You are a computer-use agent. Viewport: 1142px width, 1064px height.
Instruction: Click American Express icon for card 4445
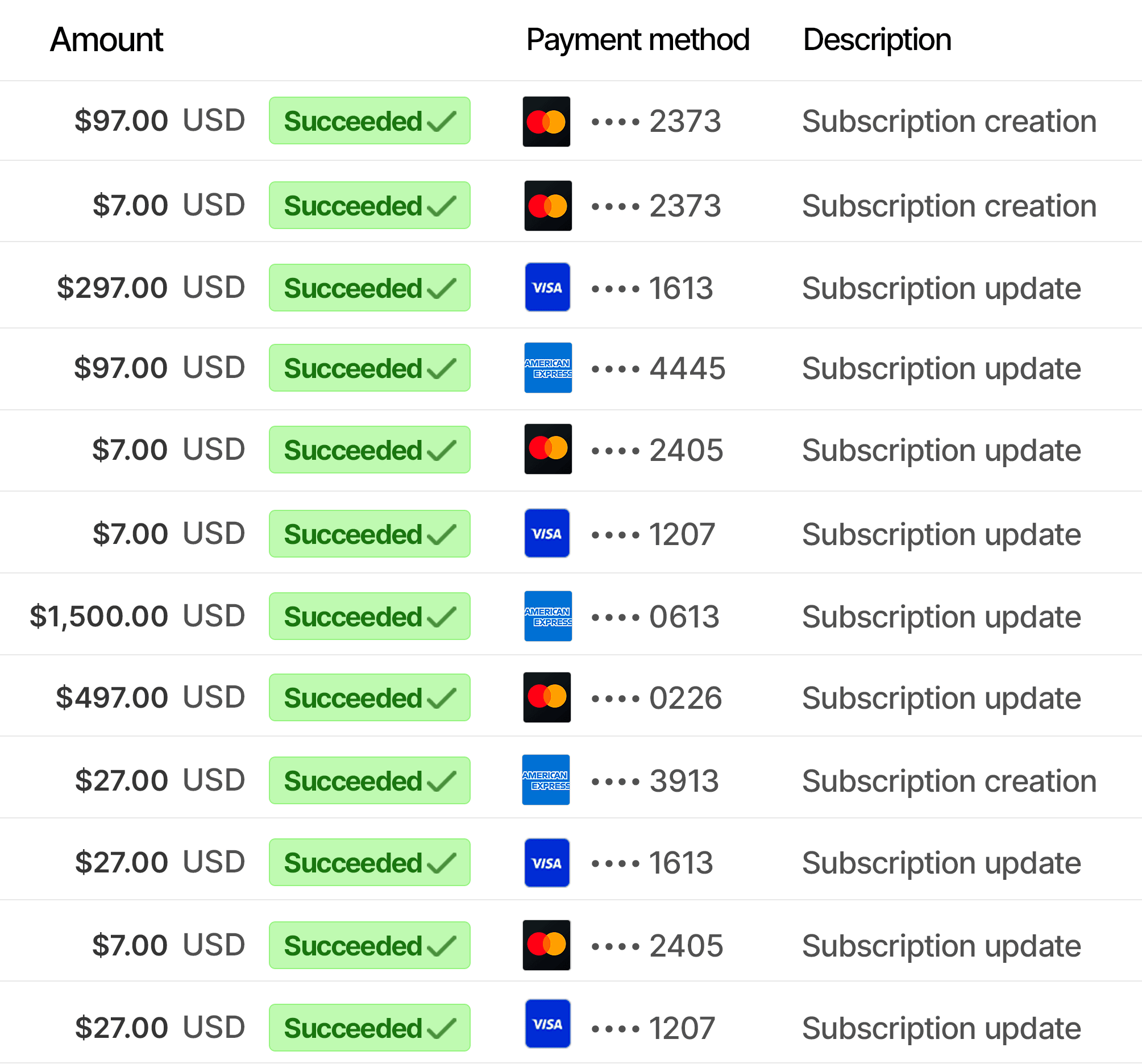tap(547, 368)
